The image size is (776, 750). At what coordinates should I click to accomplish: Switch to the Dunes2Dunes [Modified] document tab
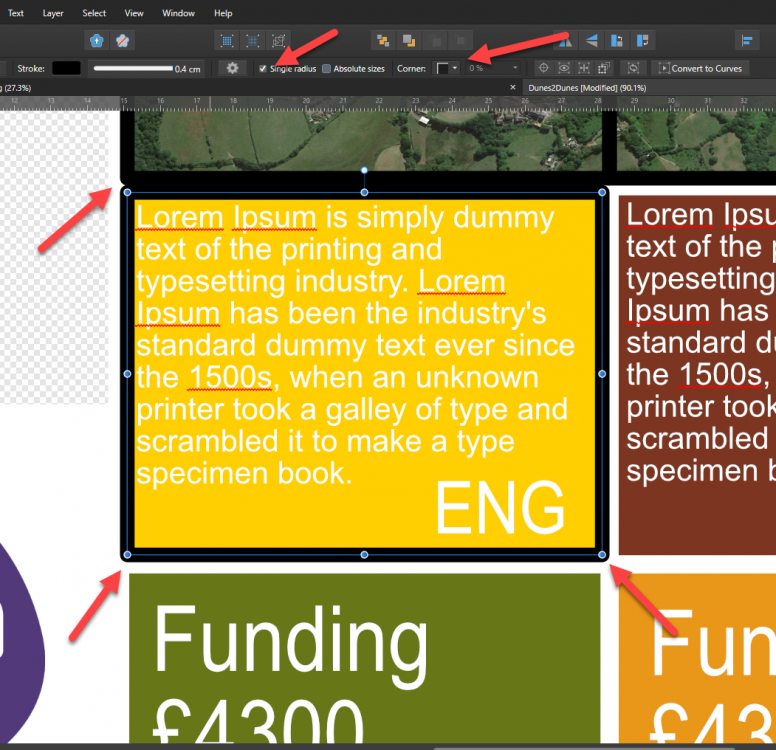coord(586,88)
